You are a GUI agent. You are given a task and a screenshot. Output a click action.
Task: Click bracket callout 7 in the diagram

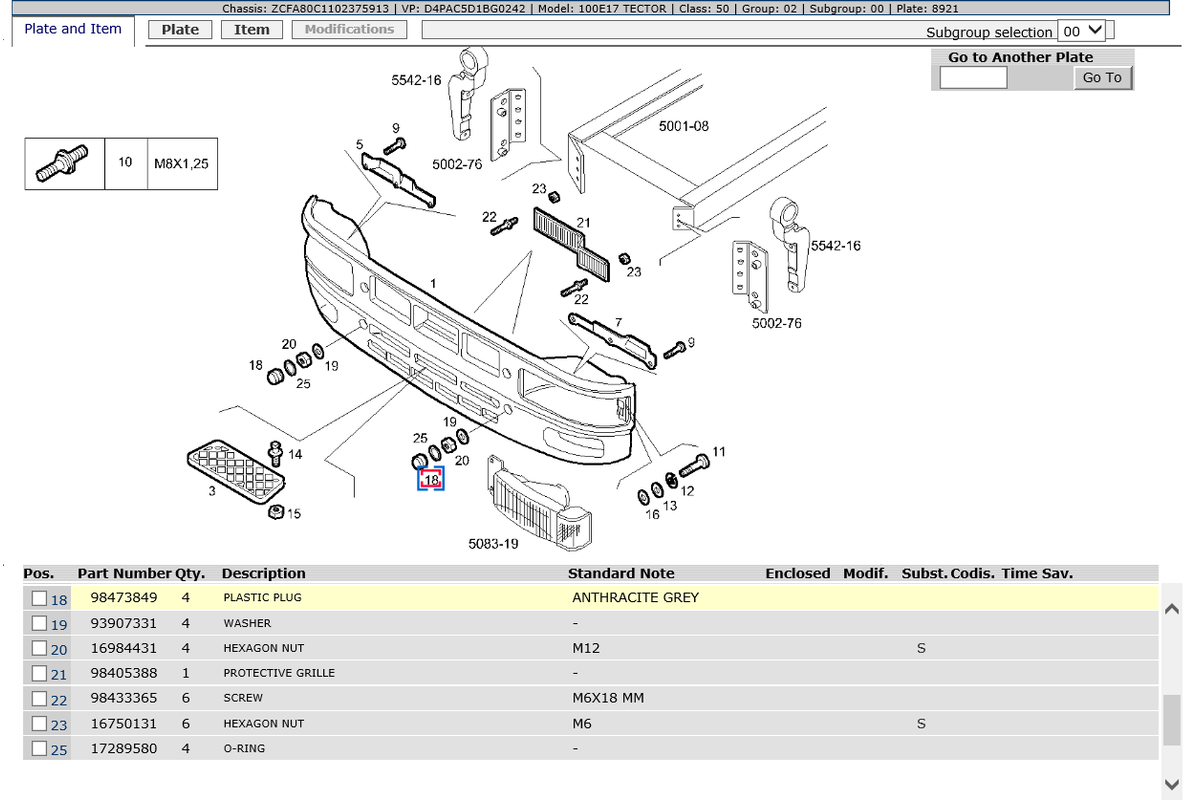point(618,323)
